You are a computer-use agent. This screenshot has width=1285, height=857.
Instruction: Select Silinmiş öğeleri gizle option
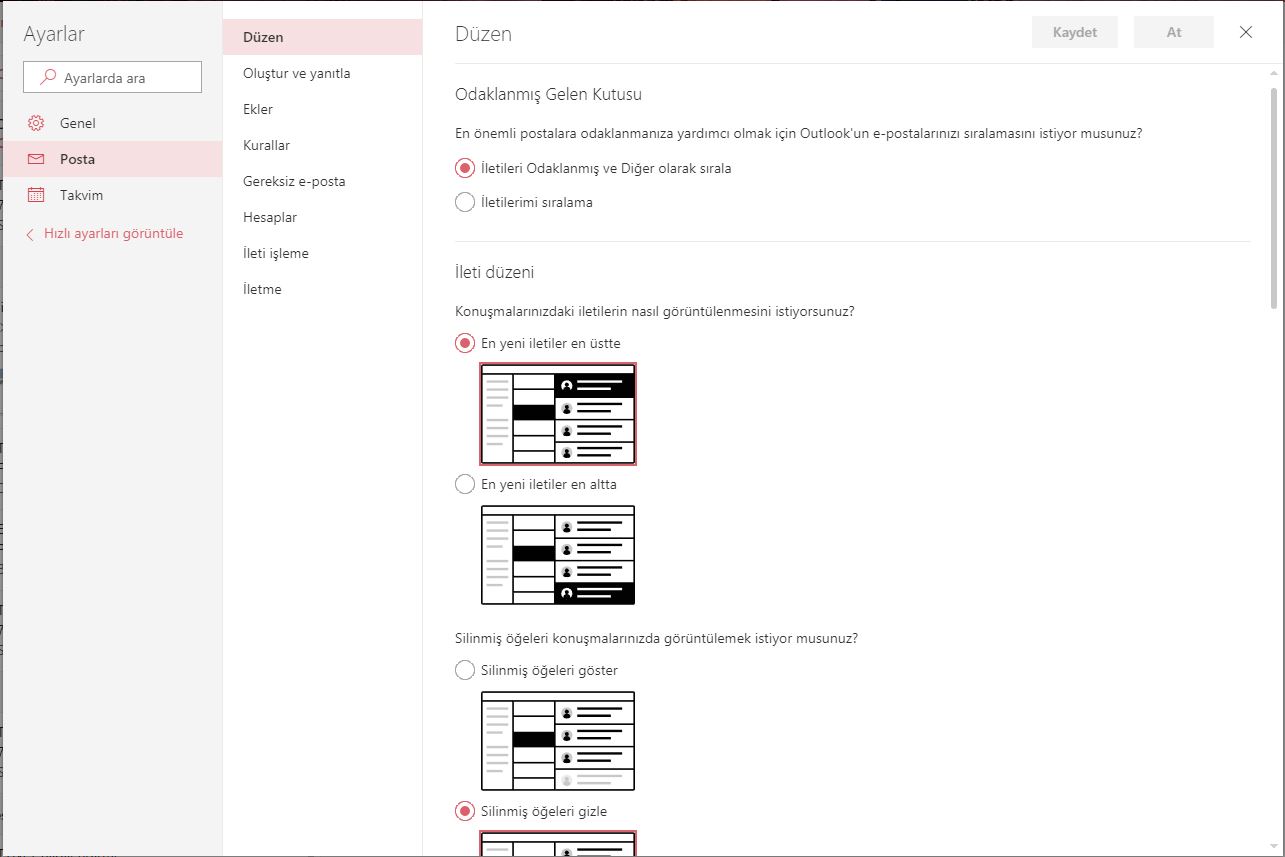click(464, 811)
